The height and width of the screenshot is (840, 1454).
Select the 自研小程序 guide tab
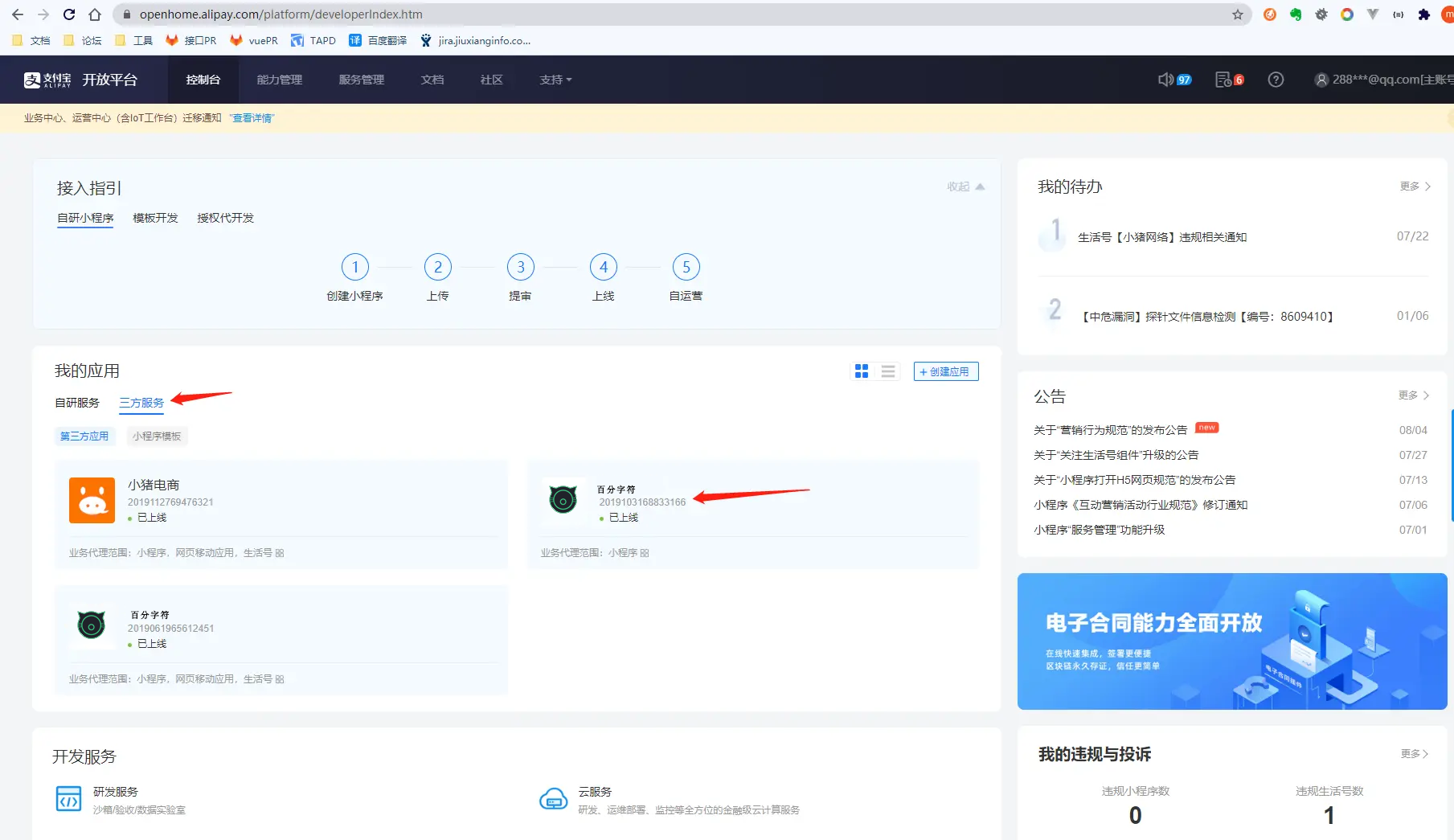point(85,218)
